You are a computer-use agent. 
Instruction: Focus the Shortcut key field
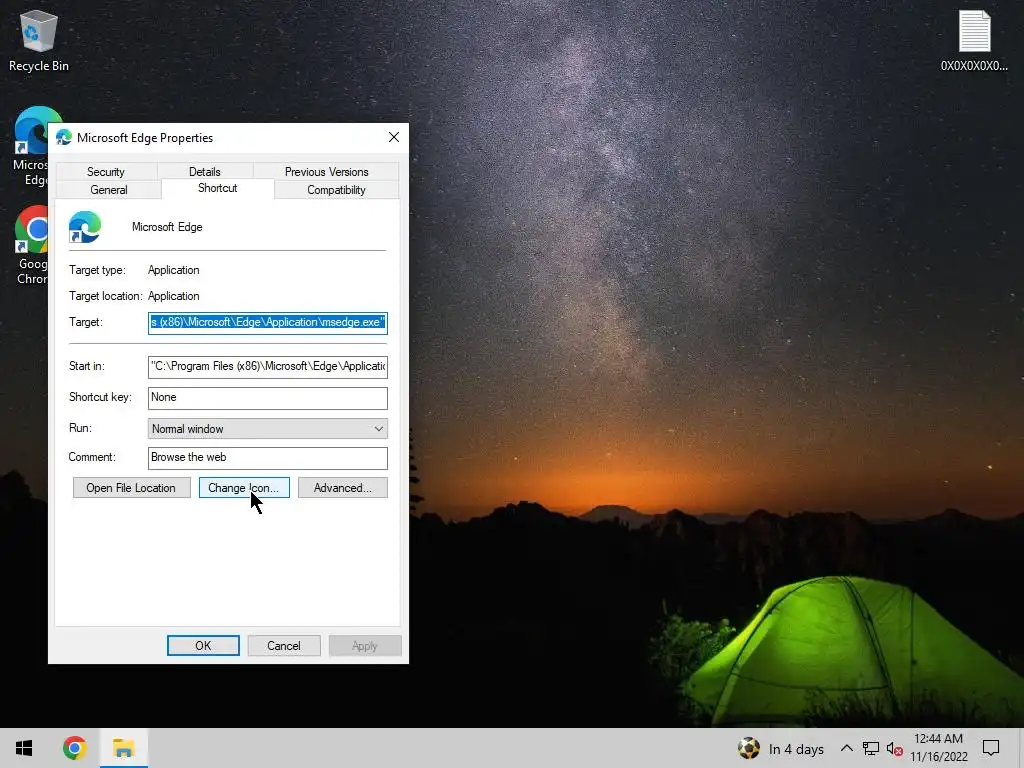(268, 398)
